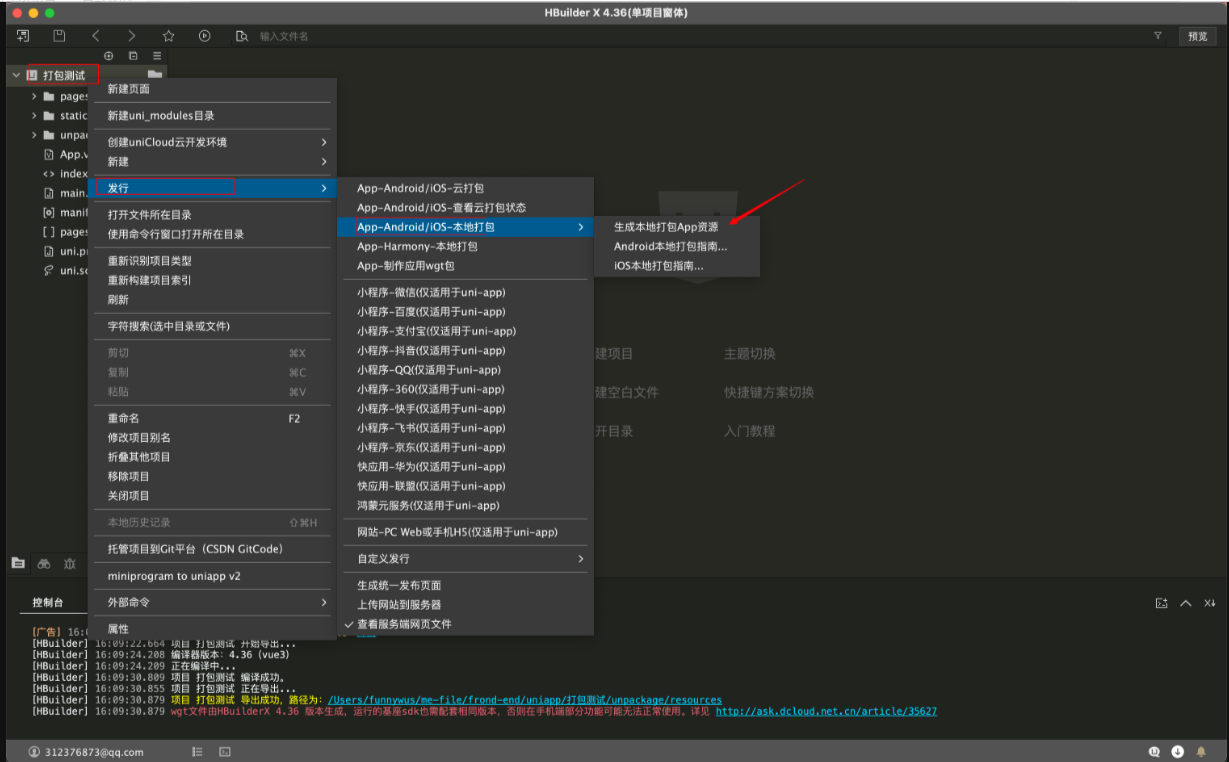Select the 控制台 console tab
The width and height of the screenshot is (1229, 762).
pos(47,603)
